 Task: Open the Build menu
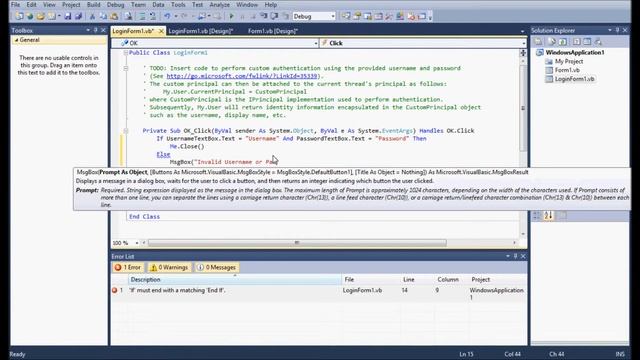93,5
